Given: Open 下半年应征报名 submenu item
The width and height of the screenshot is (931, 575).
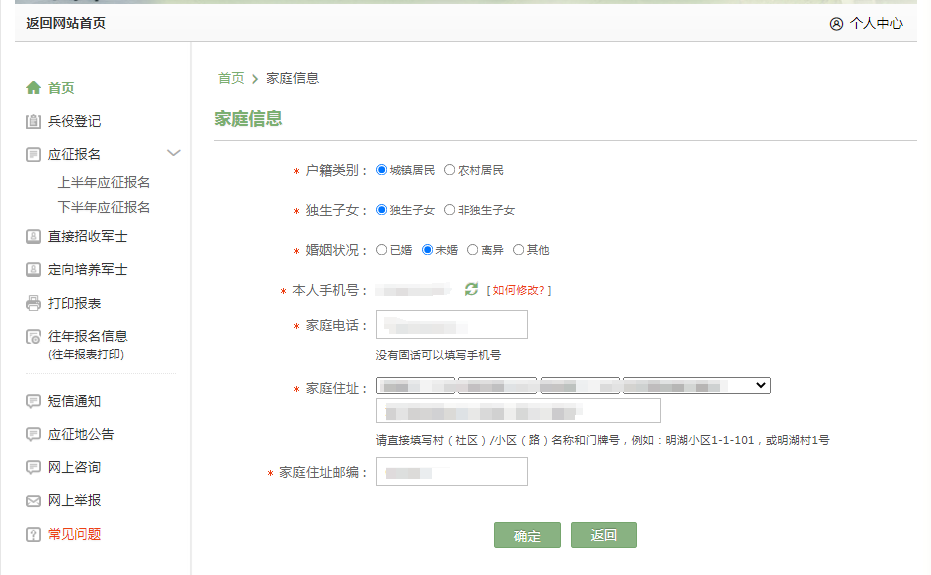Looking at the screenshot, I should (104, 207).
